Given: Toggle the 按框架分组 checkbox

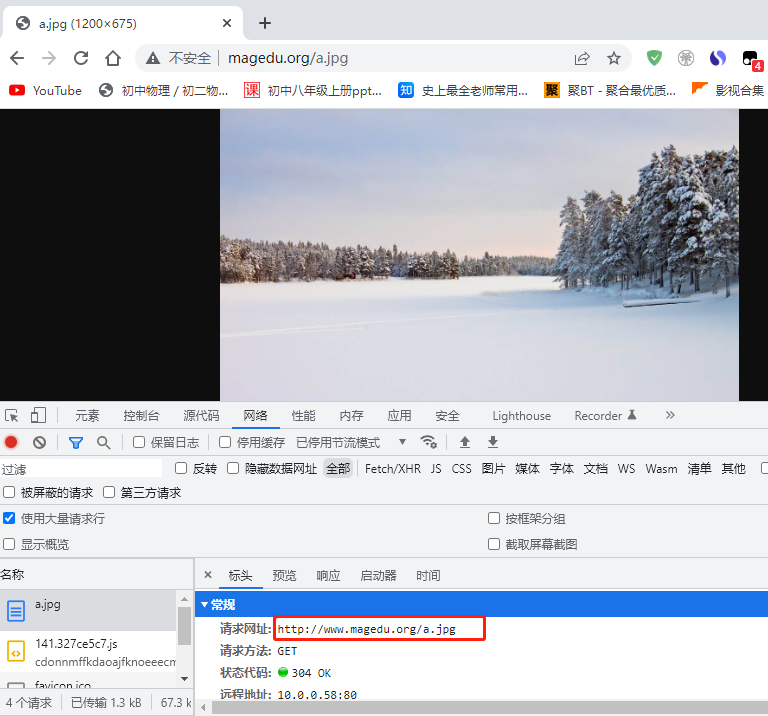Looking at the screenshot, I should pyautogui.click(x=494, y=518).
